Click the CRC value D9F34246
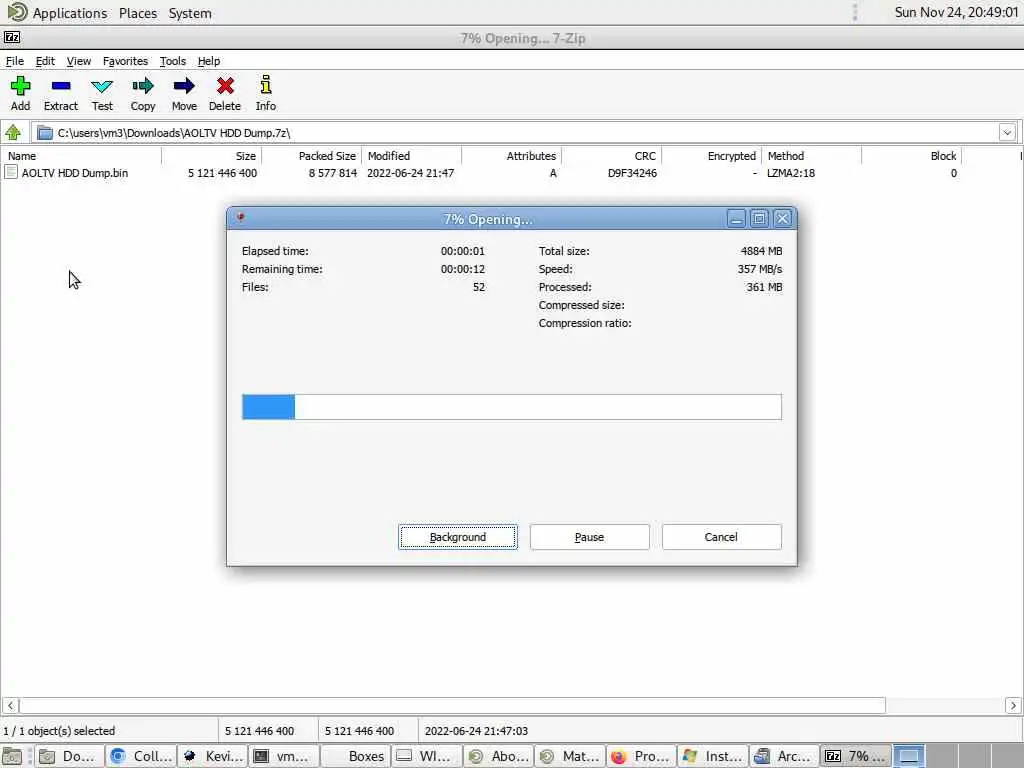This screenshot has height=768, width=1024. (632, 173)
